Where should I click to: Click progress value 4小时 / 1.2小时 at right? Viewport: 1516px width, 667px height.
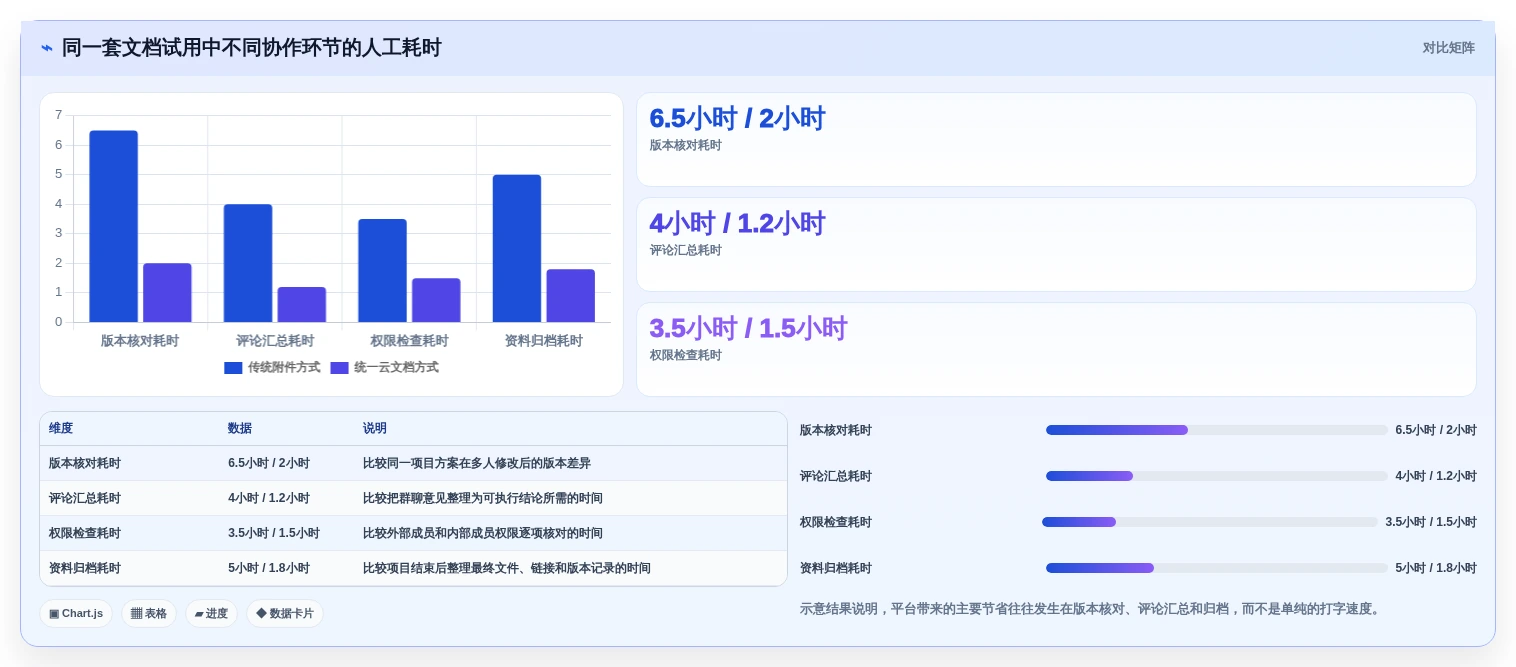tap(1436, 476)
